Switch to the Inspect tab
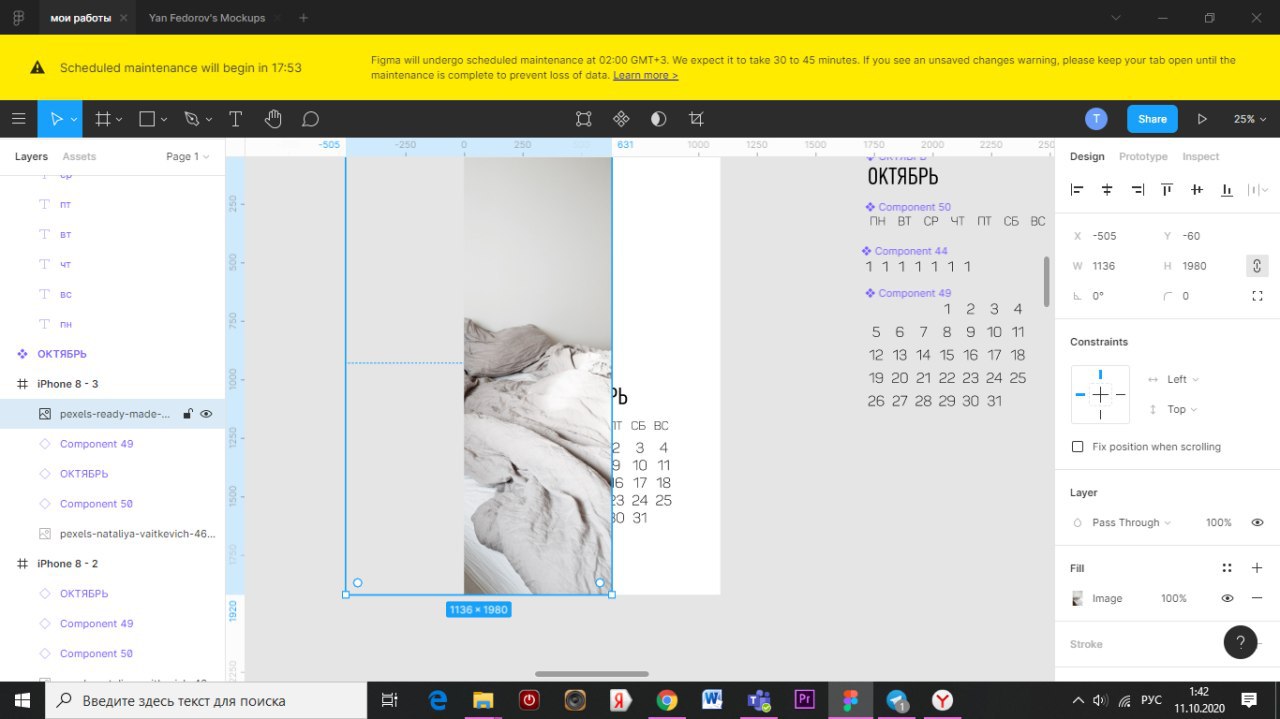 [1201, 156]
